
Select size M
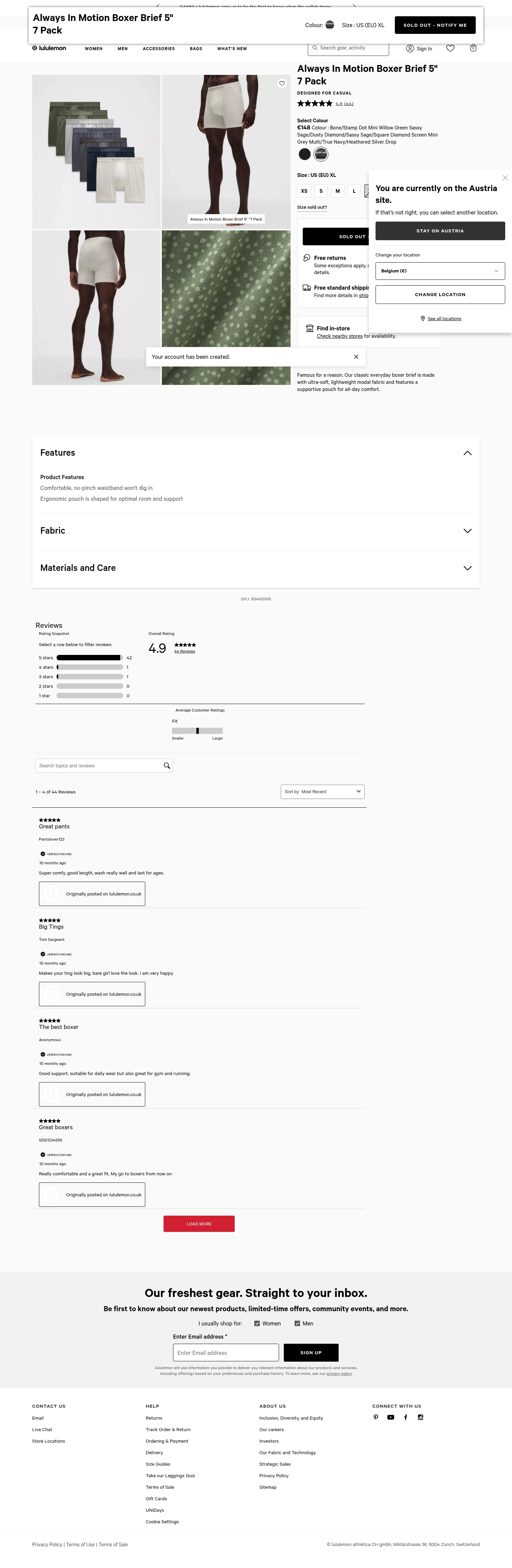click(x=338, y=191)
